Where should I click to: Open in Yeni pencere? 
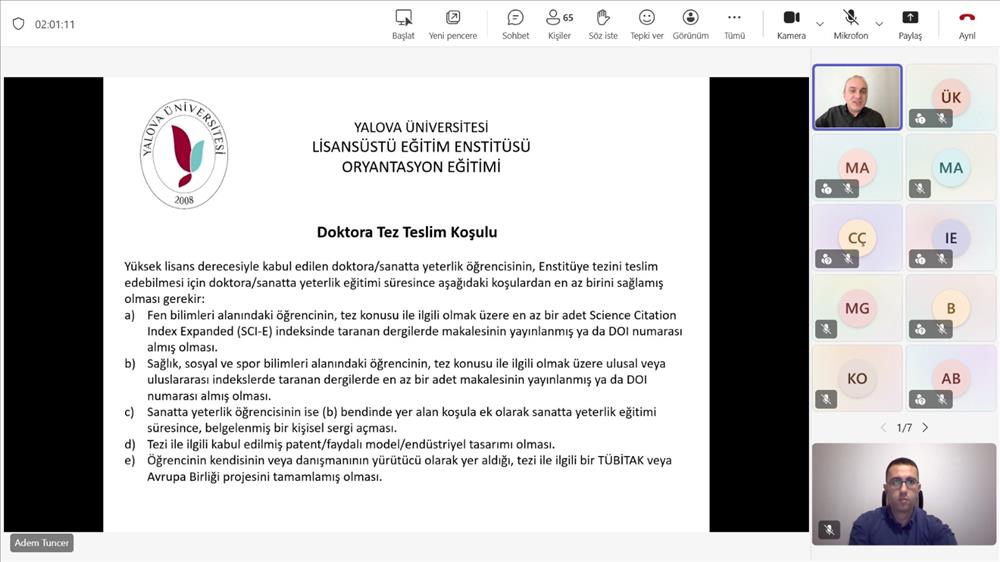(x=453, y=24)
